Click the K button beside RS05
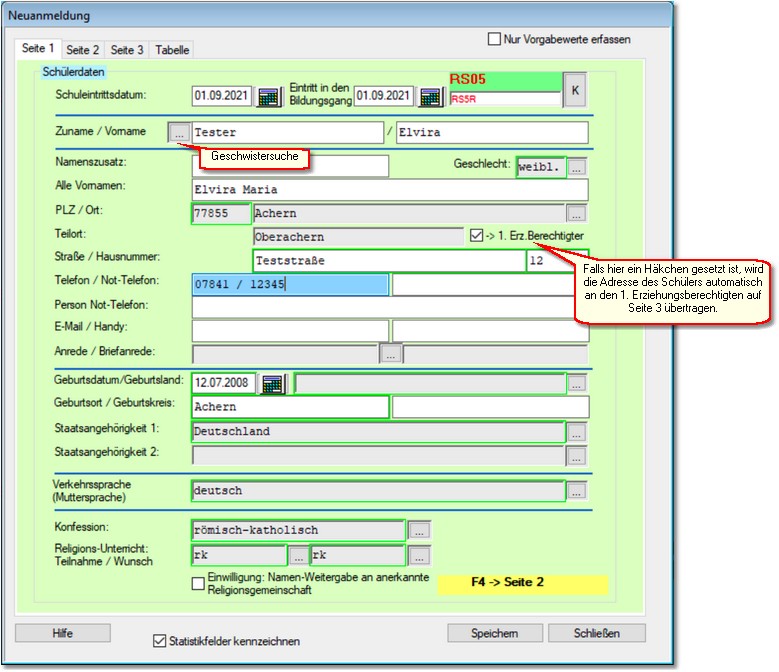 click(x=575, y=89)
